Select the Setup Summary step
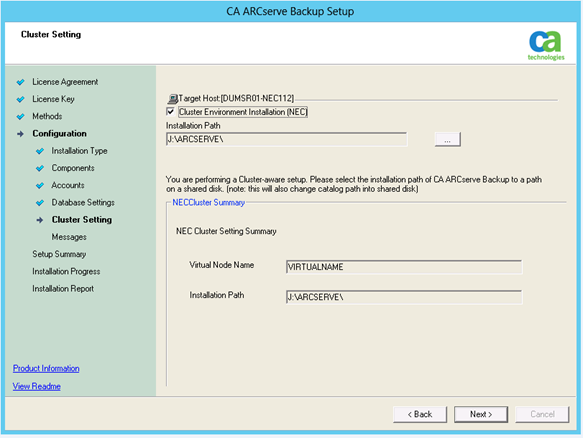The image size is (583, 438). [59, 254]
